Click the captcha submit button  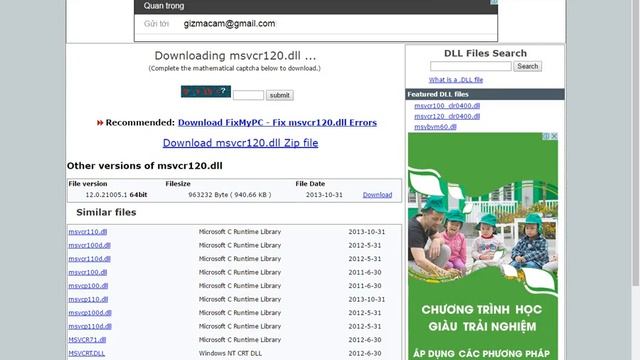coord(280,95)
